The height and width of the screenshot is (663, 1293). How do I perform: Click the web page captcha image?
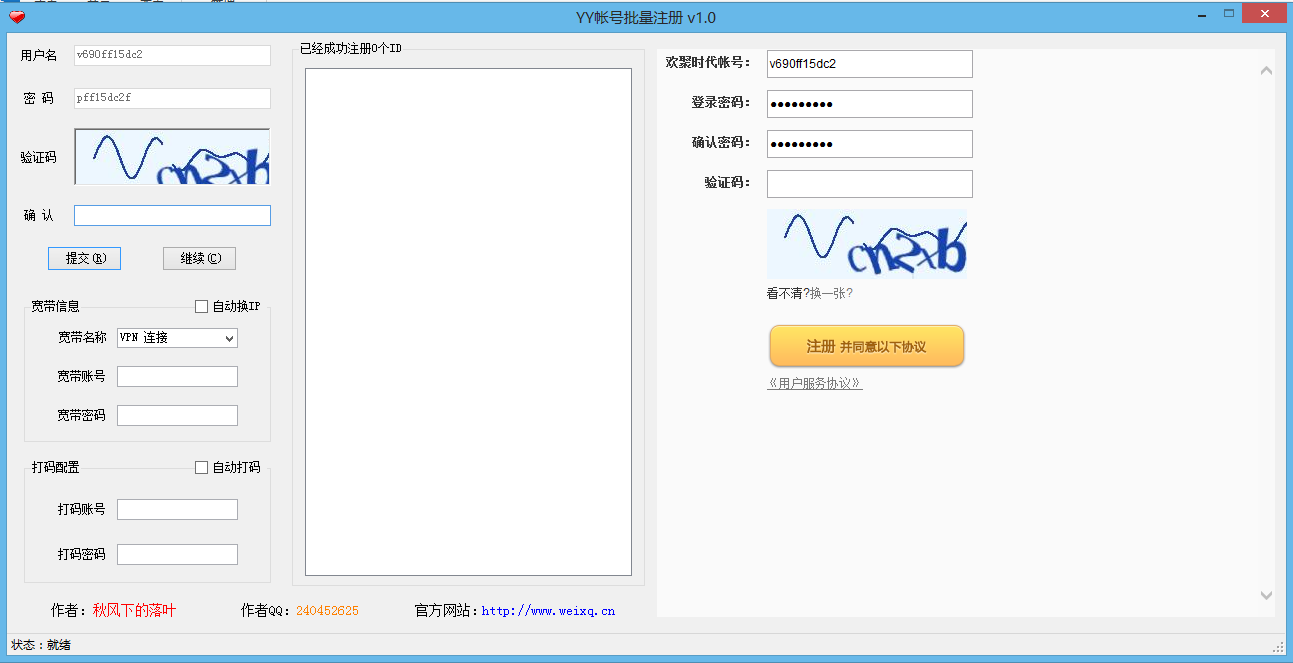tap(867, 243)
